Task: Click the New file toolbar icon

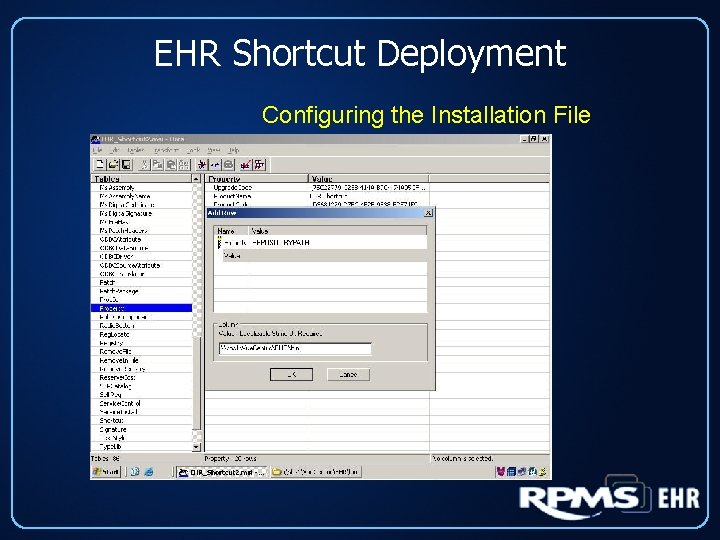Action: click(100, 164)
